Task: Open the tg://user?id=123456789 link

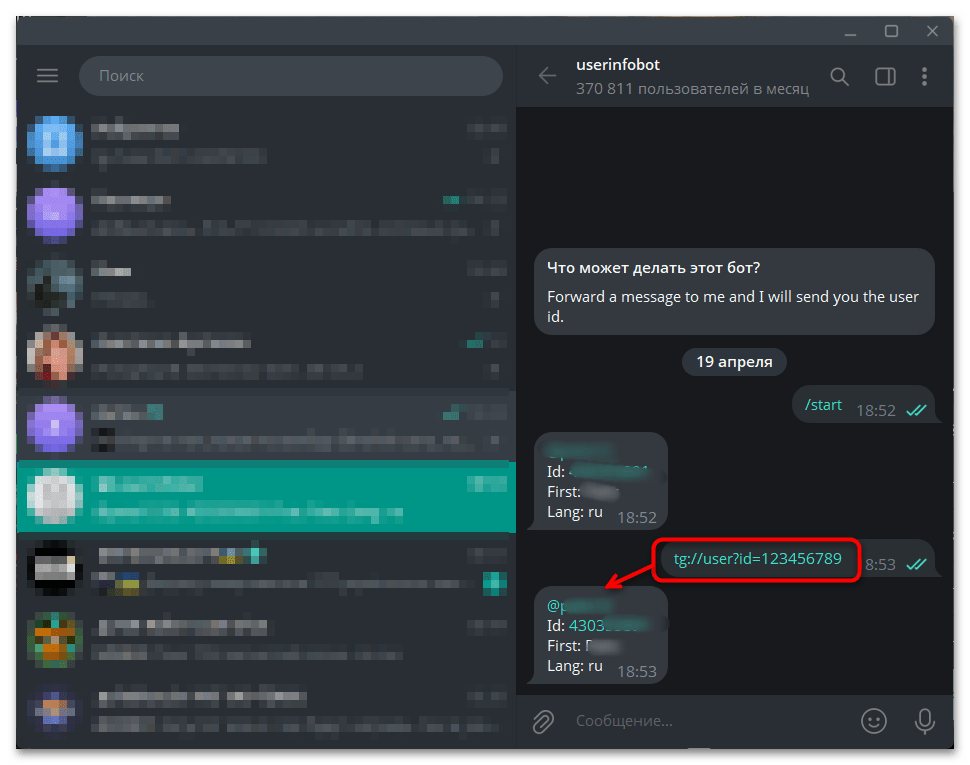Action: 757,559
